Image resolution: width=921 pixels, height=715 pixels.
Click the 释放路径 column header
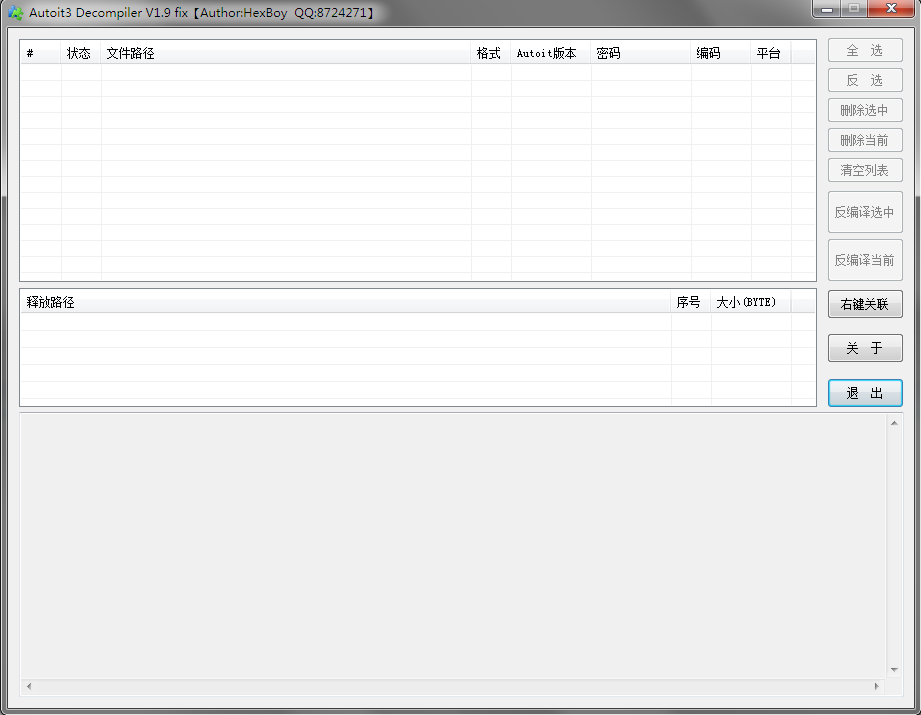[345, 303]
